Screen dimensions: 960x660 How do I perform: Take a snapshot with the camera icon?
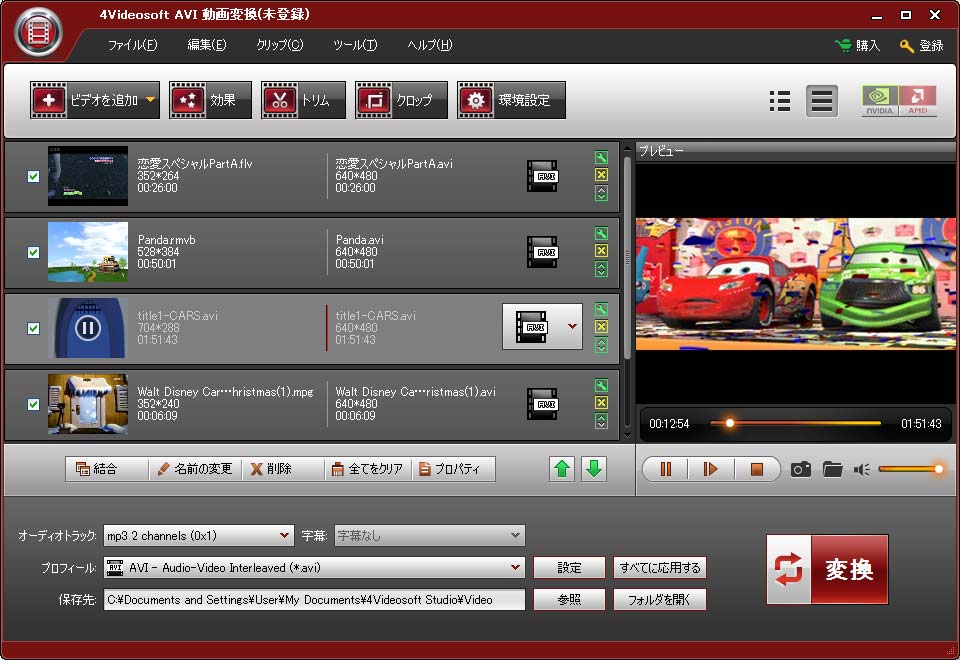pyautogui.click(x=800, y=469)
